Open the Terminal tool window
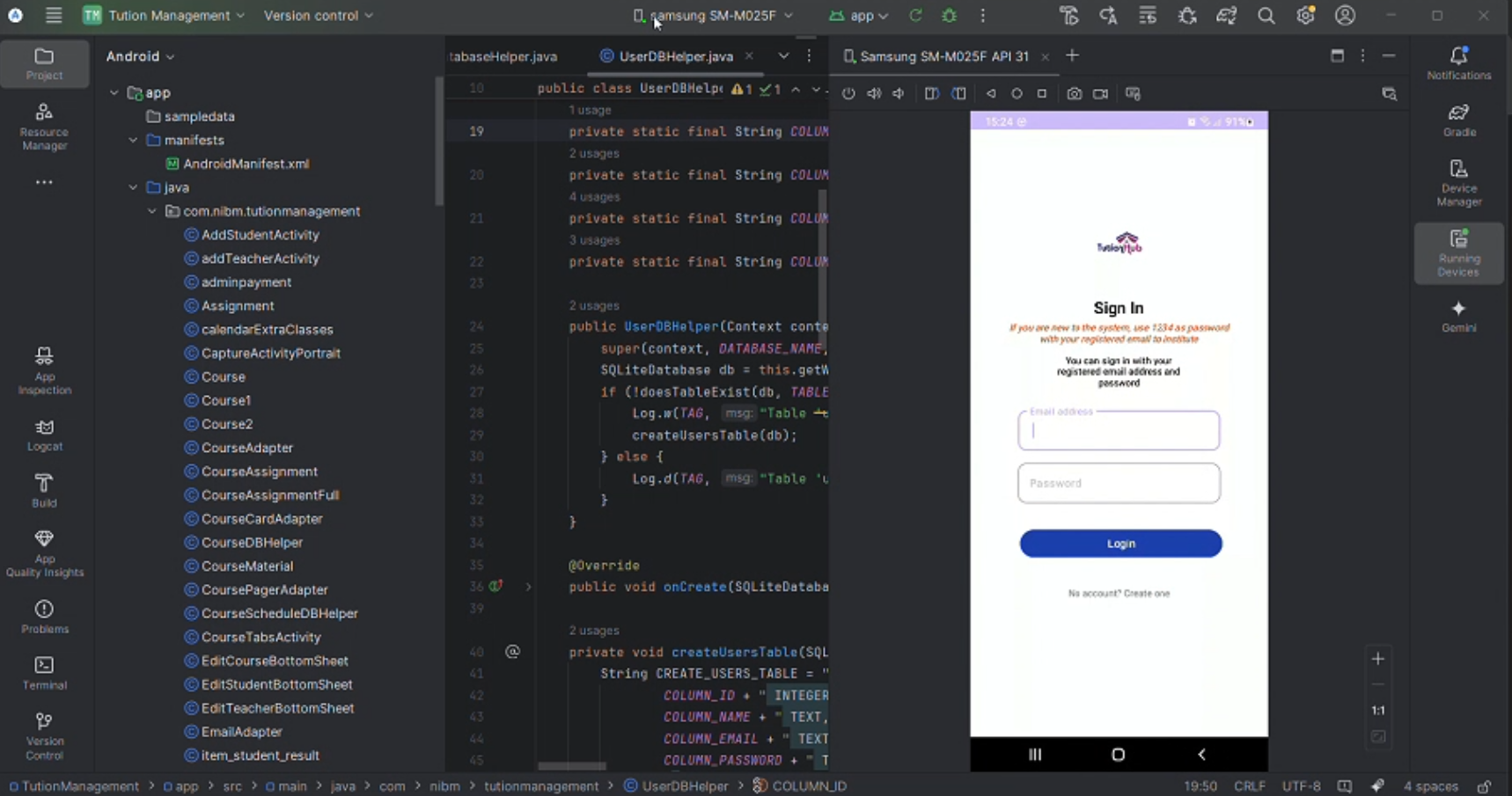 point(44,672)
